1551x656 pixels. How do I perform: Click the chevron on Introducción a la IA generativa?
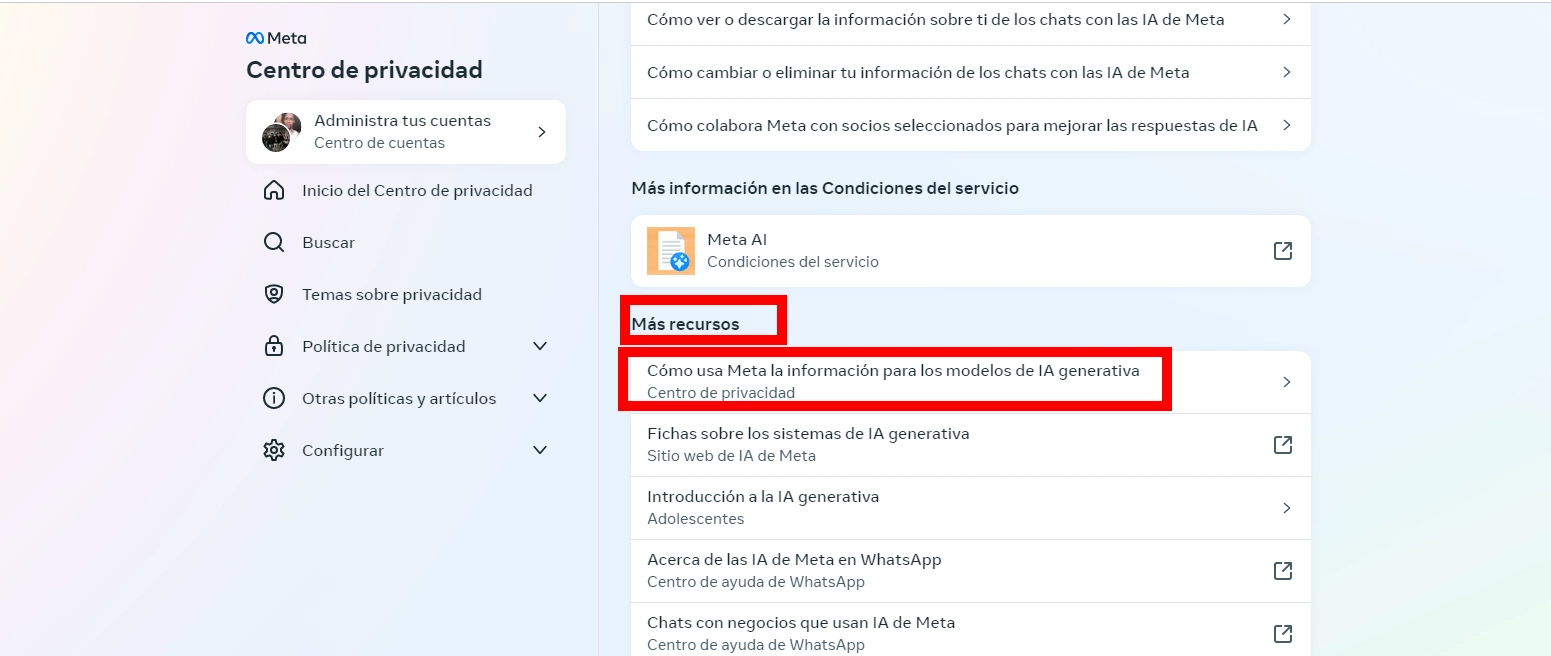coord(1287,507)
